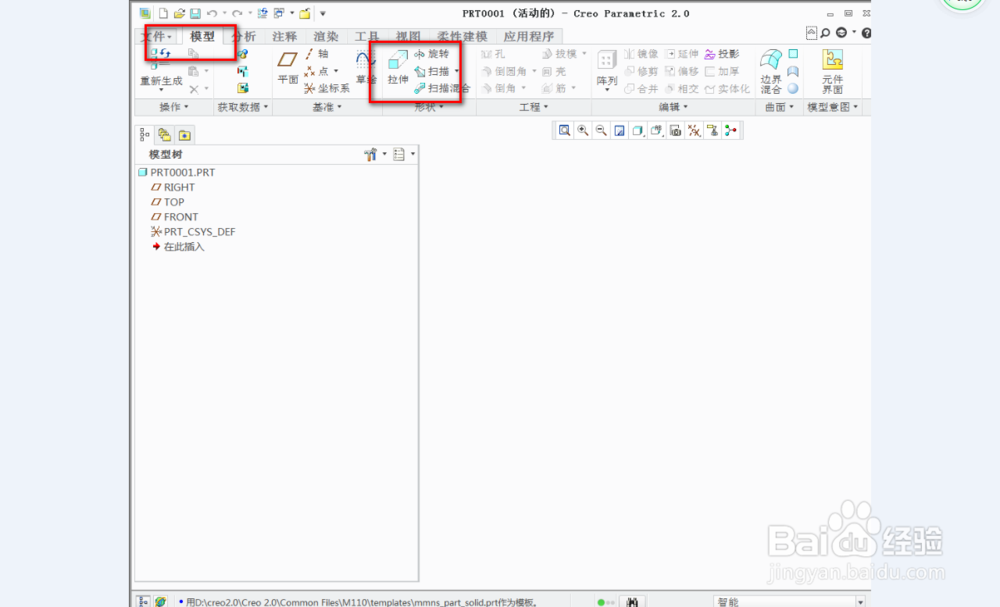This screenshot has width=1000, height=607.
Task: Select the RIGHT datum plane in model tree
Action: 173,187
